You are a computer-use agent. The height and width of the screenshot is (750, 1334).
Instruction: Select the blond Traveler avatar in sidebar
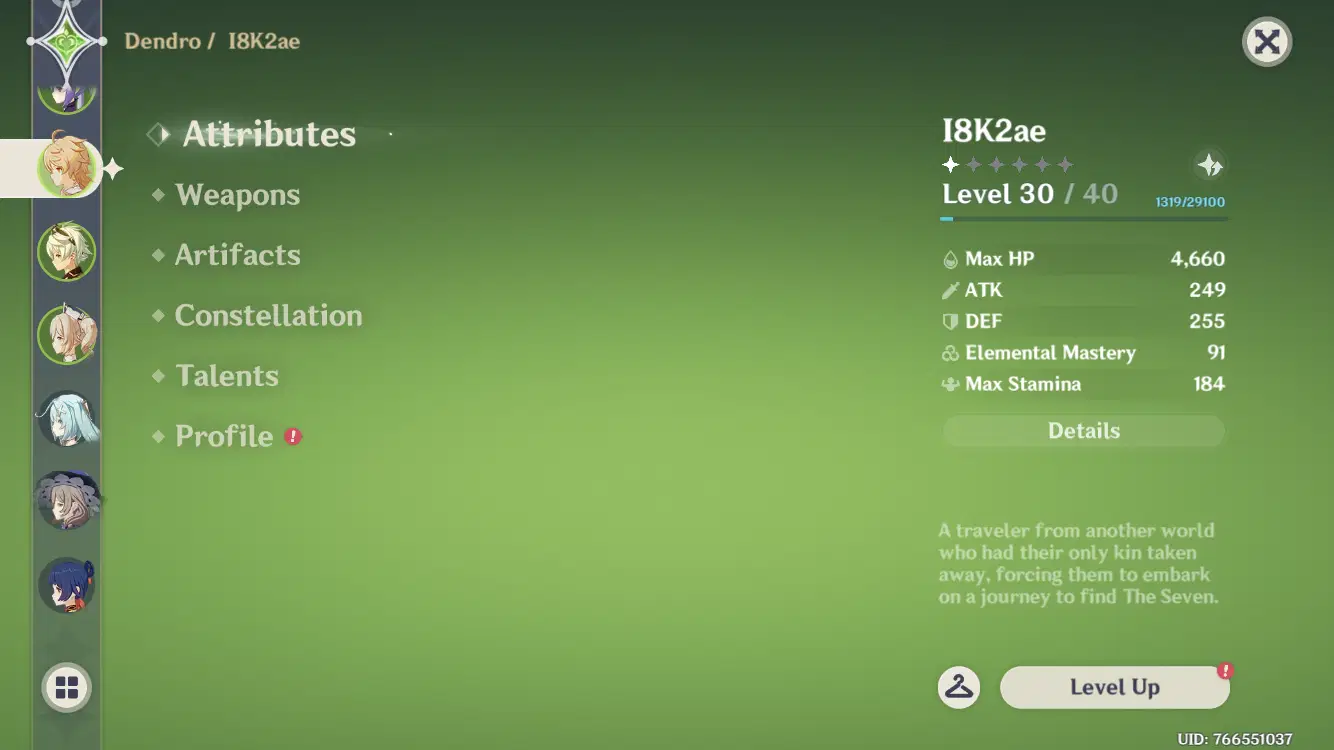(x=68, y=166)
